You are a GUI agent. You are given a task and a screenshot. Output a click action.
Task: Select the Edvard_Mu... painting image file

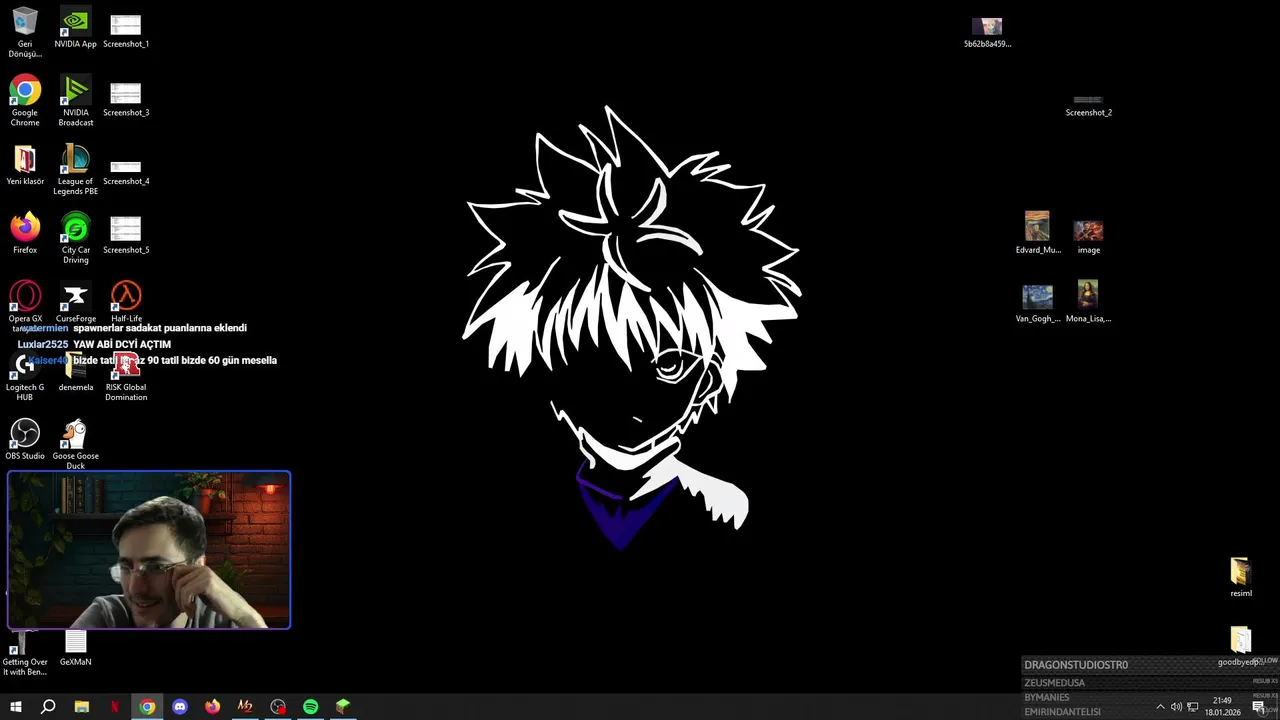(1038, 233)
